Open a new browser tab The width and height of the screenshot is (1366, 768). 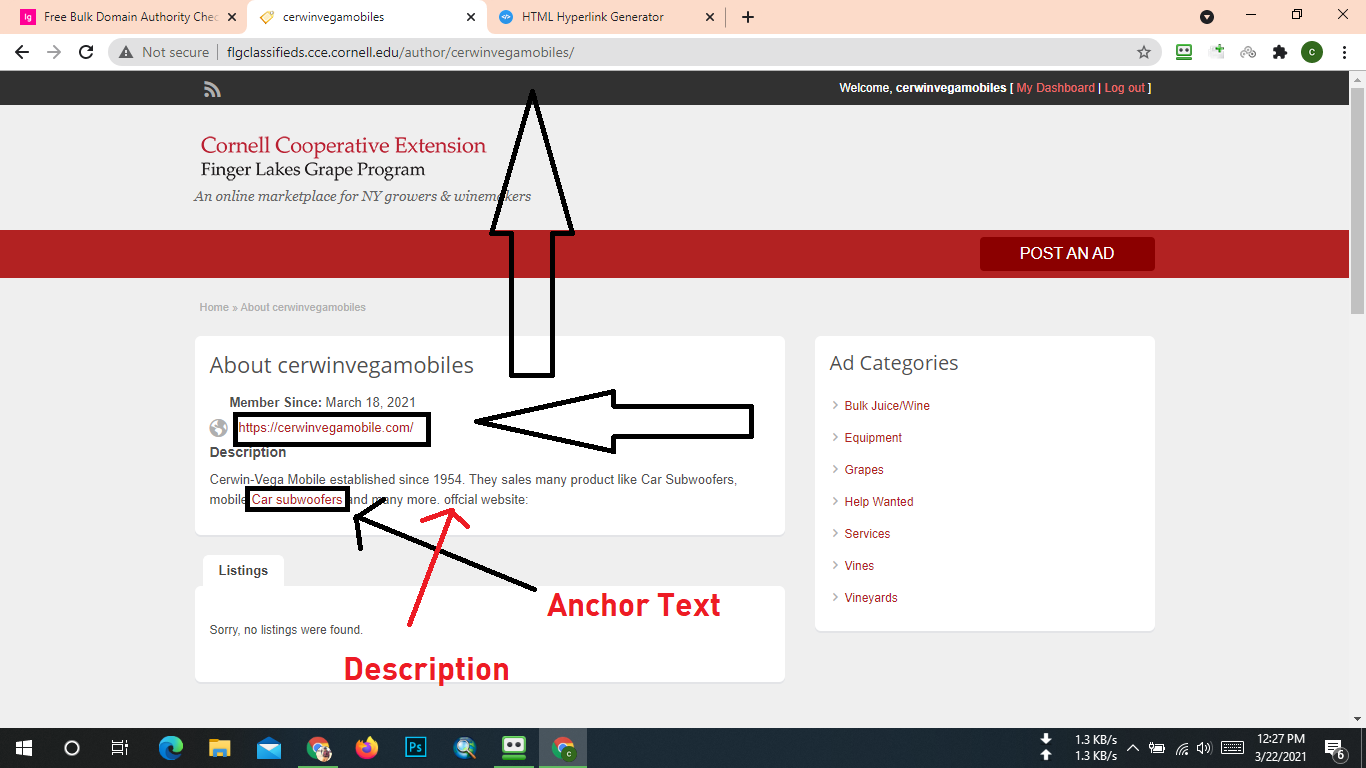748,17
